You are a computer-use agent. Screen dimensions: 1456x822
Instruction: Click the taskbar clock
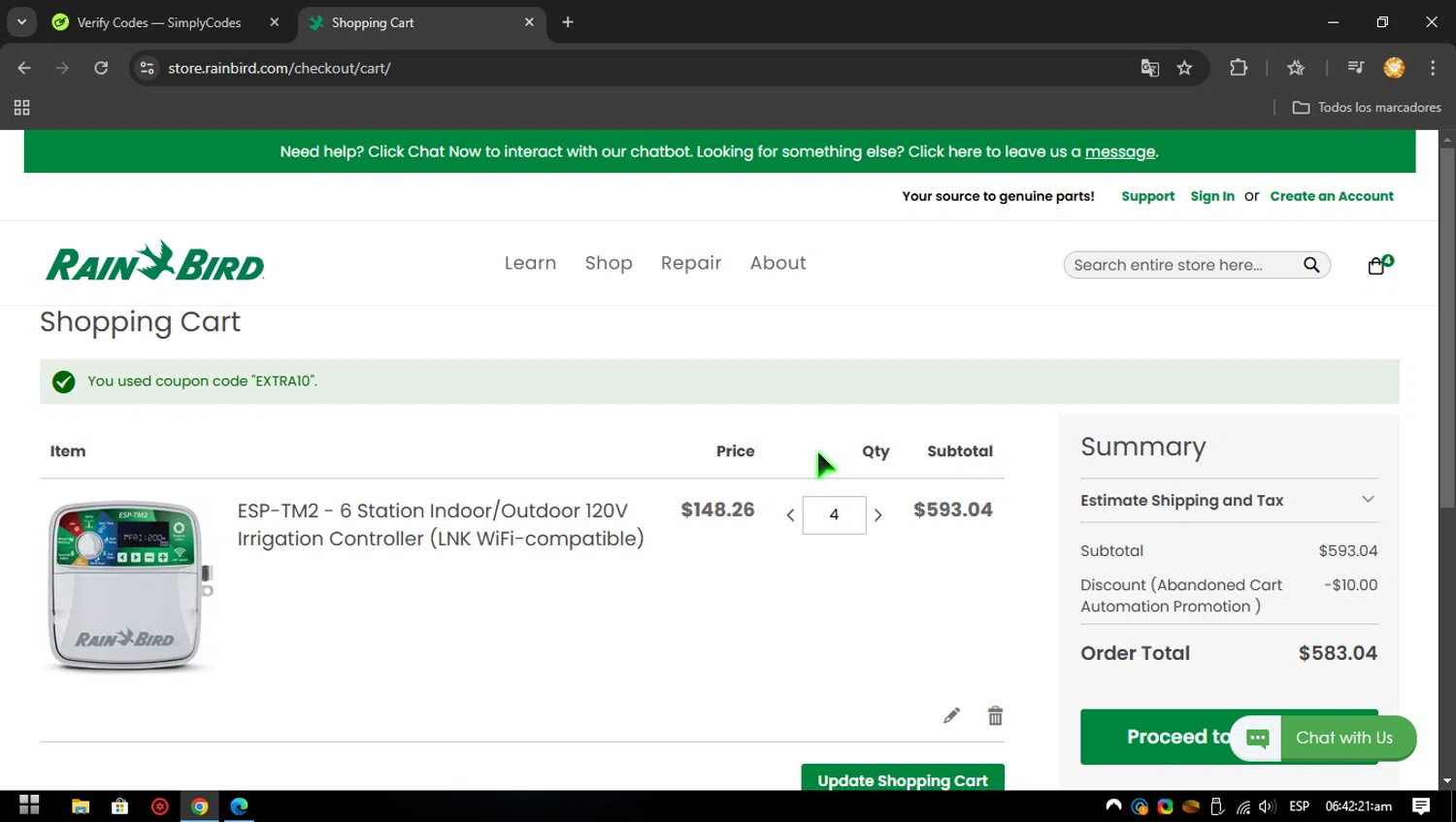point(1358,806)
